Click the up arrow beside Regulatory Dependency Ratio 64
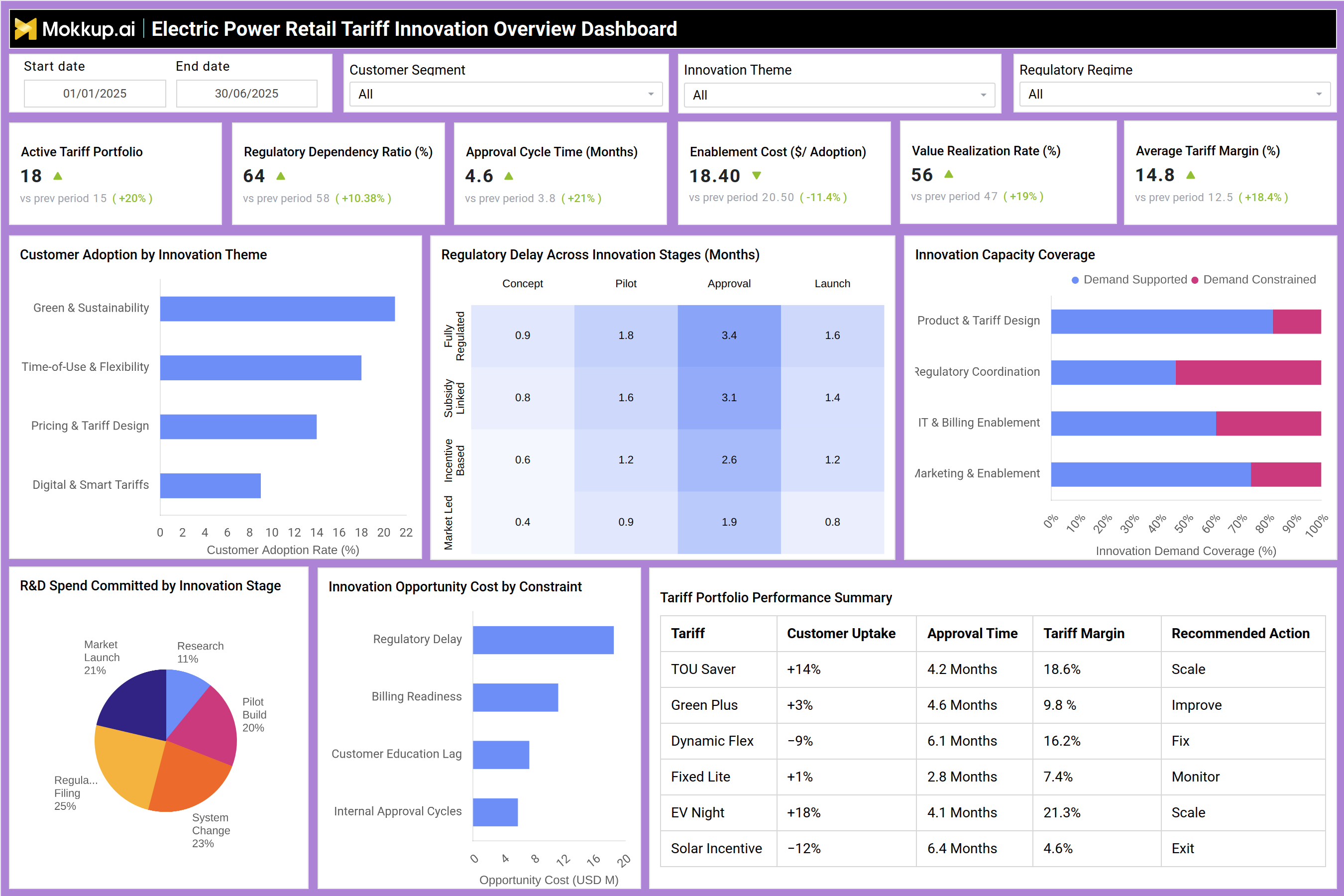1344x896 pixels. click(281, 176)
